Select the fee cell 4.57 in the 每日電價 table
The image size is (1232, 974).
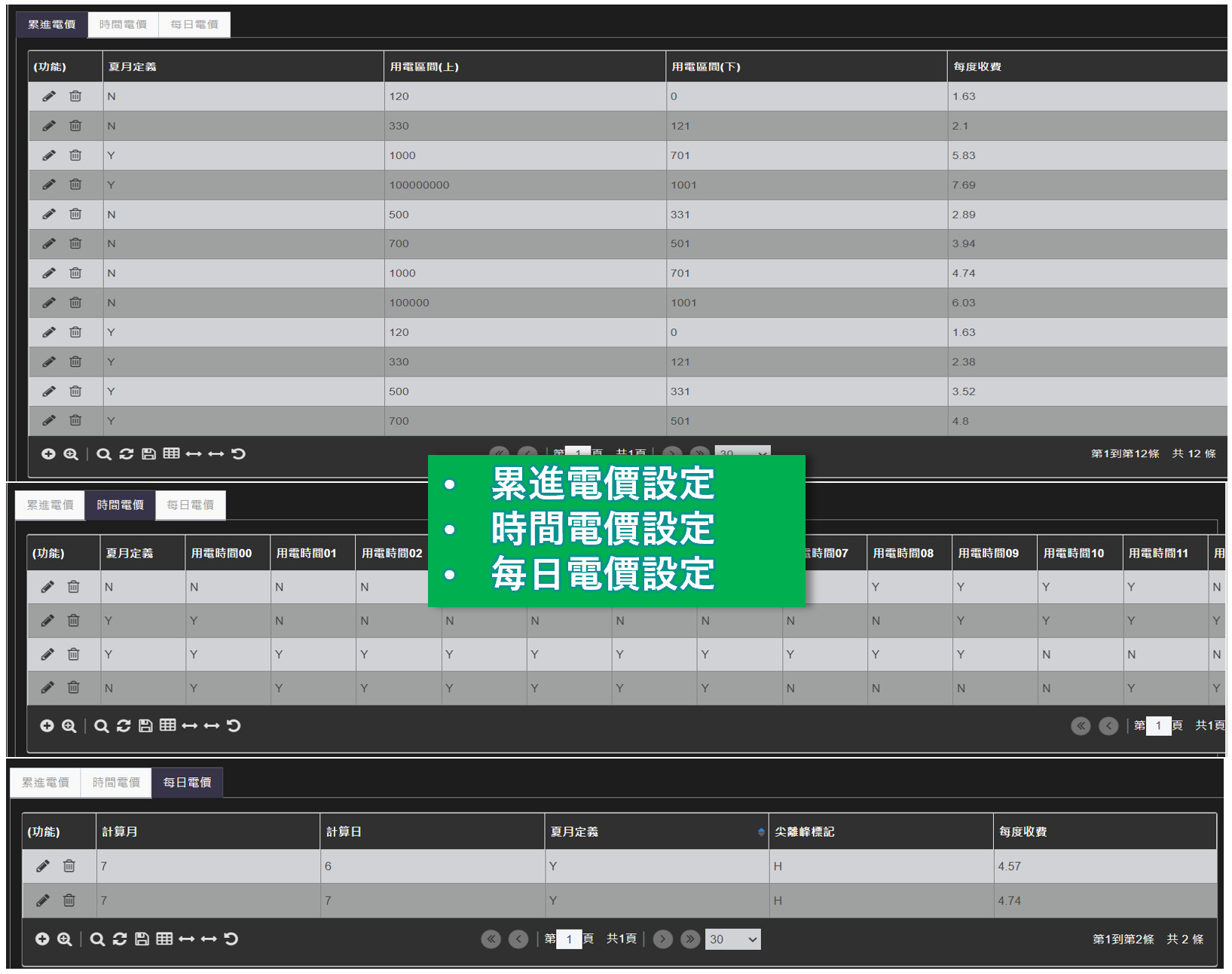(x=1105, y=866)
